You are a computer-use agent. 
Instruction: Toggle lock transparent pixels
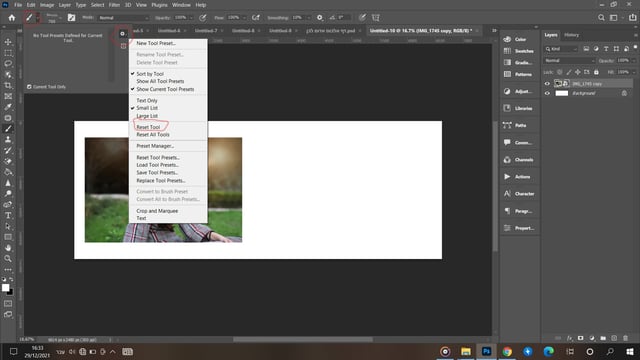(560, 72)
